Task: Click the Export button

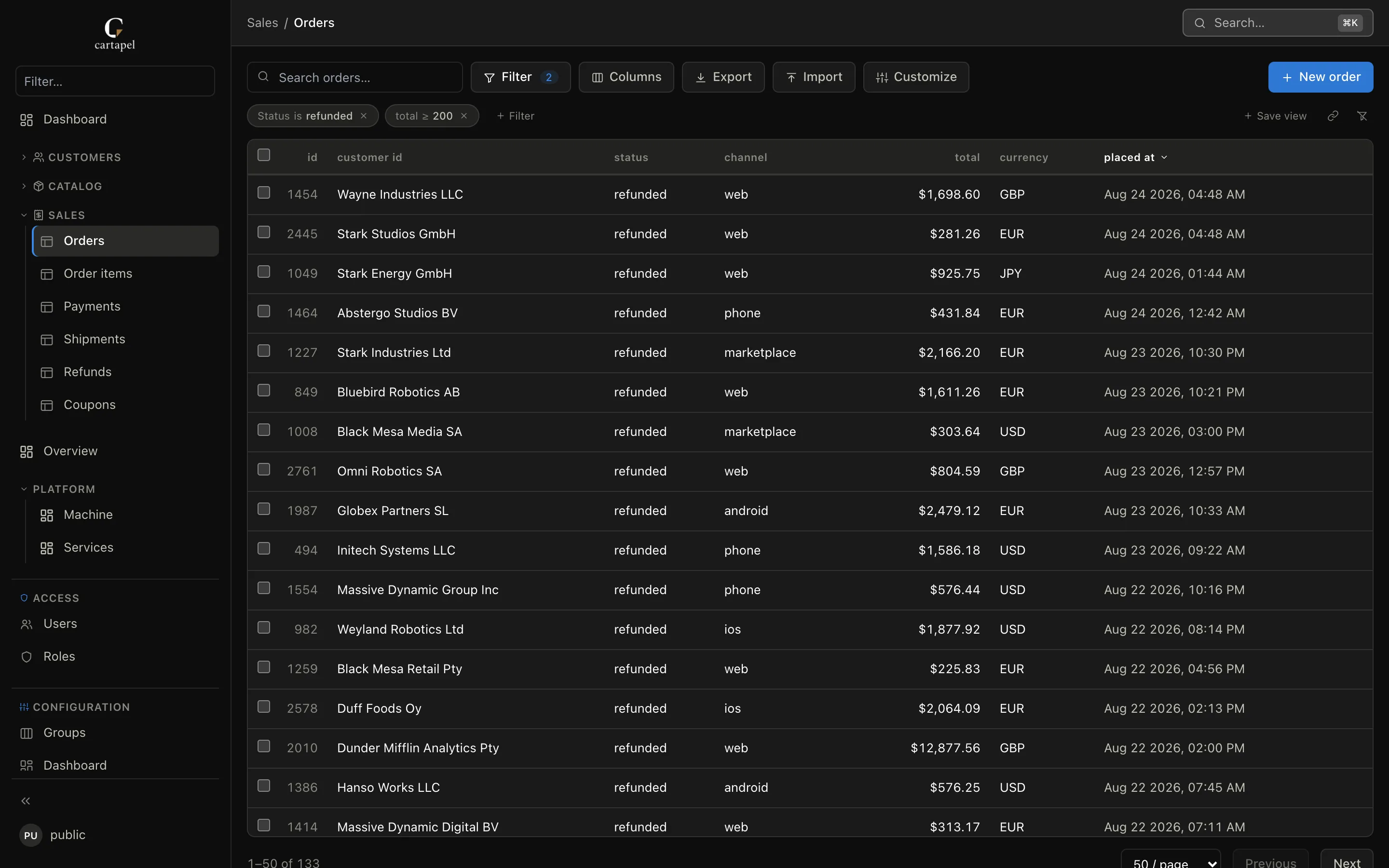Action: [723, 77]
